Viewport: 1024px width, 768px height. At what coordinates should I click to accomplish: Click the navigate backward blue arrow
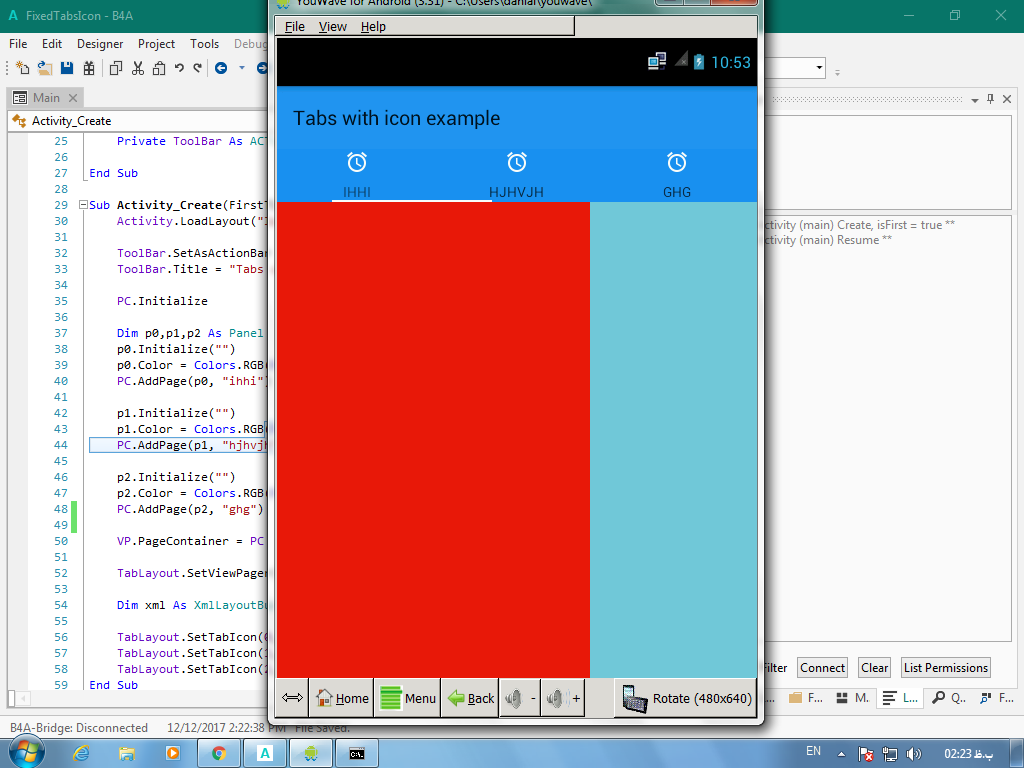click(x=221, y=68)
